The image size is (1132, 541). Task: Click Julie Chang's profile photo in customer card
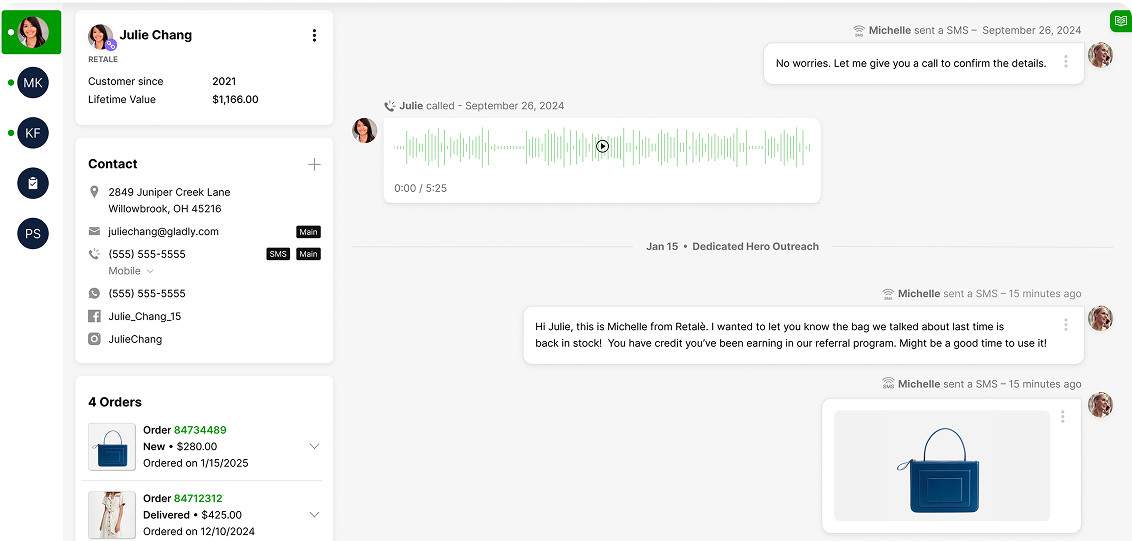coord(100,36)
